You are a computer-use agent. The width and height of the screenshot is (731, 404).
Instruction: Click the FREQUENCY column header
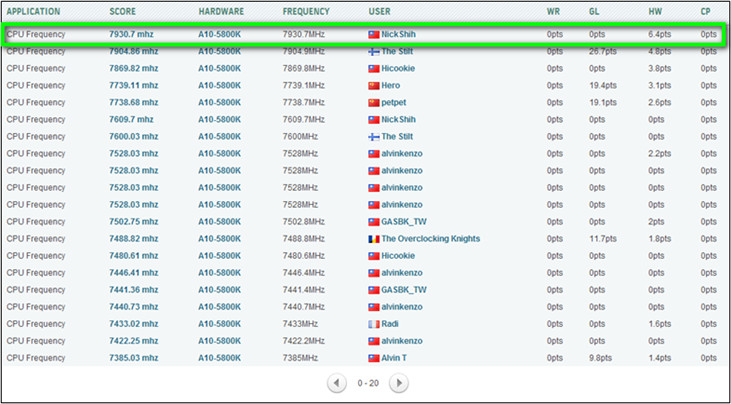(306, 11)
